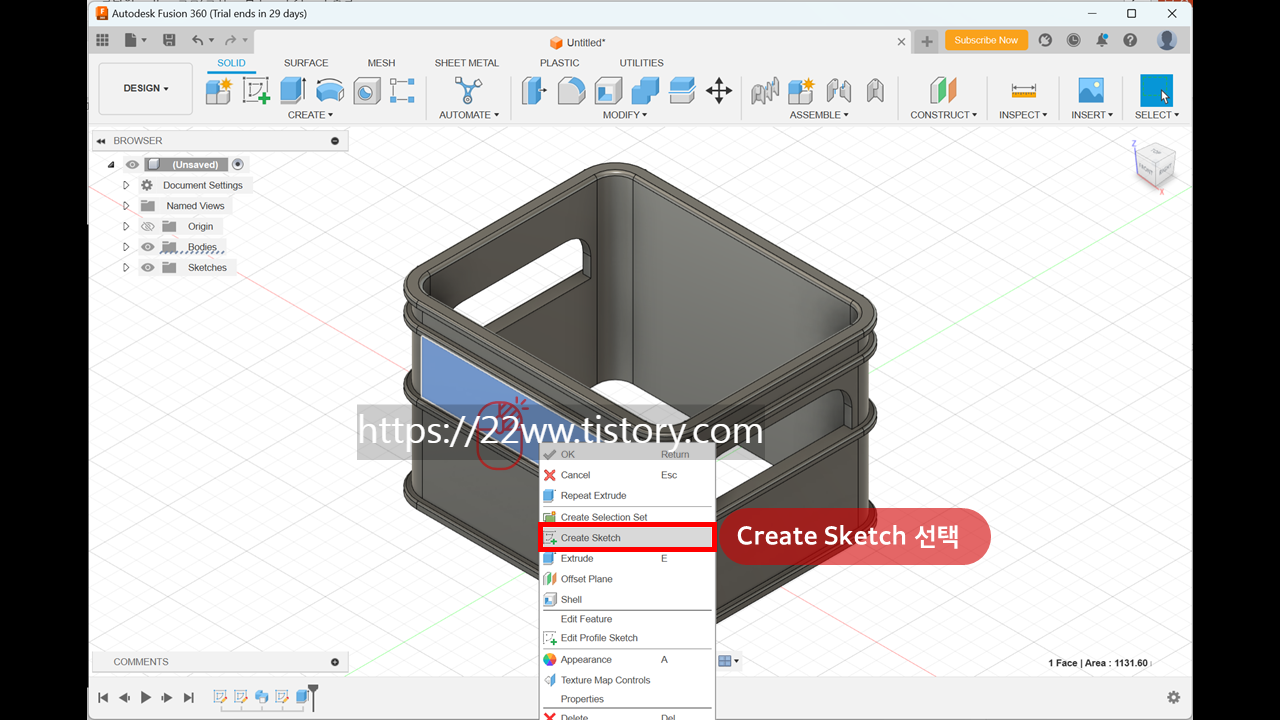The height and width of the screenshot is (720, 1280).
Task: Click the New Component icon in CREATE group
Action: [x=219, y=91]
